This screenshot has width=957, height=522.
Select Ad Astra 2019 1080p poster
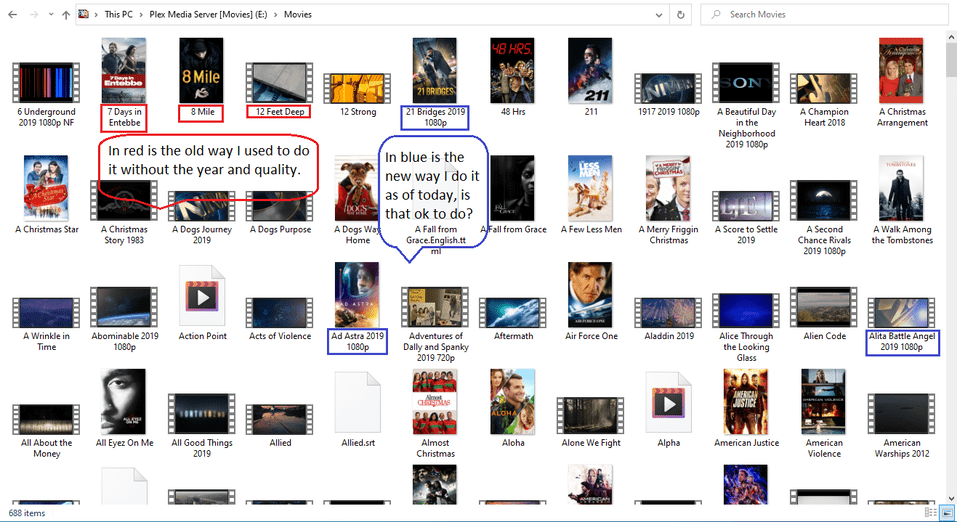click(x=357, y=295)
